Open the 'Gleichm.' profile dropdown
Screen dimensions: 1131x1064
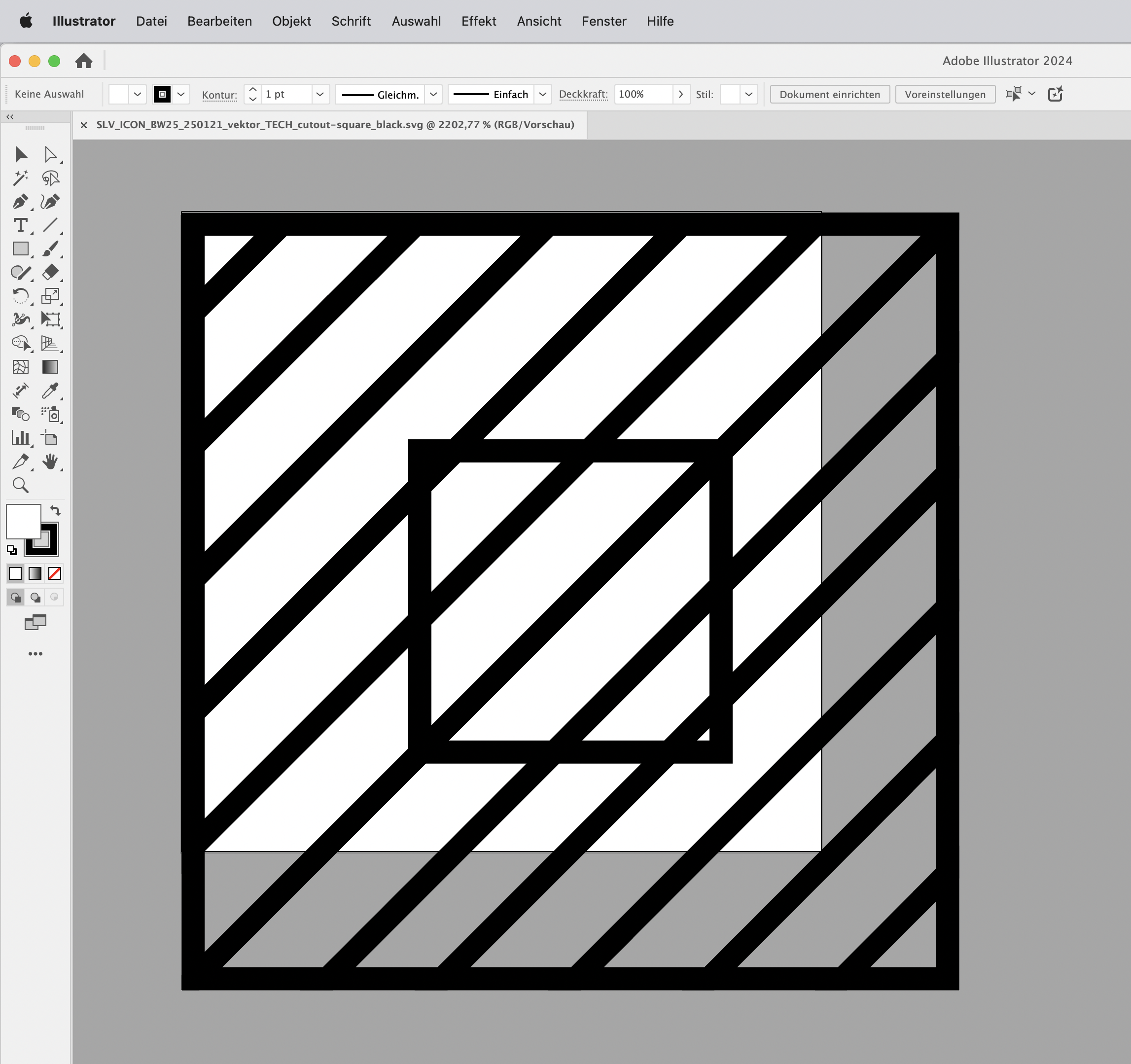(433, 95)
